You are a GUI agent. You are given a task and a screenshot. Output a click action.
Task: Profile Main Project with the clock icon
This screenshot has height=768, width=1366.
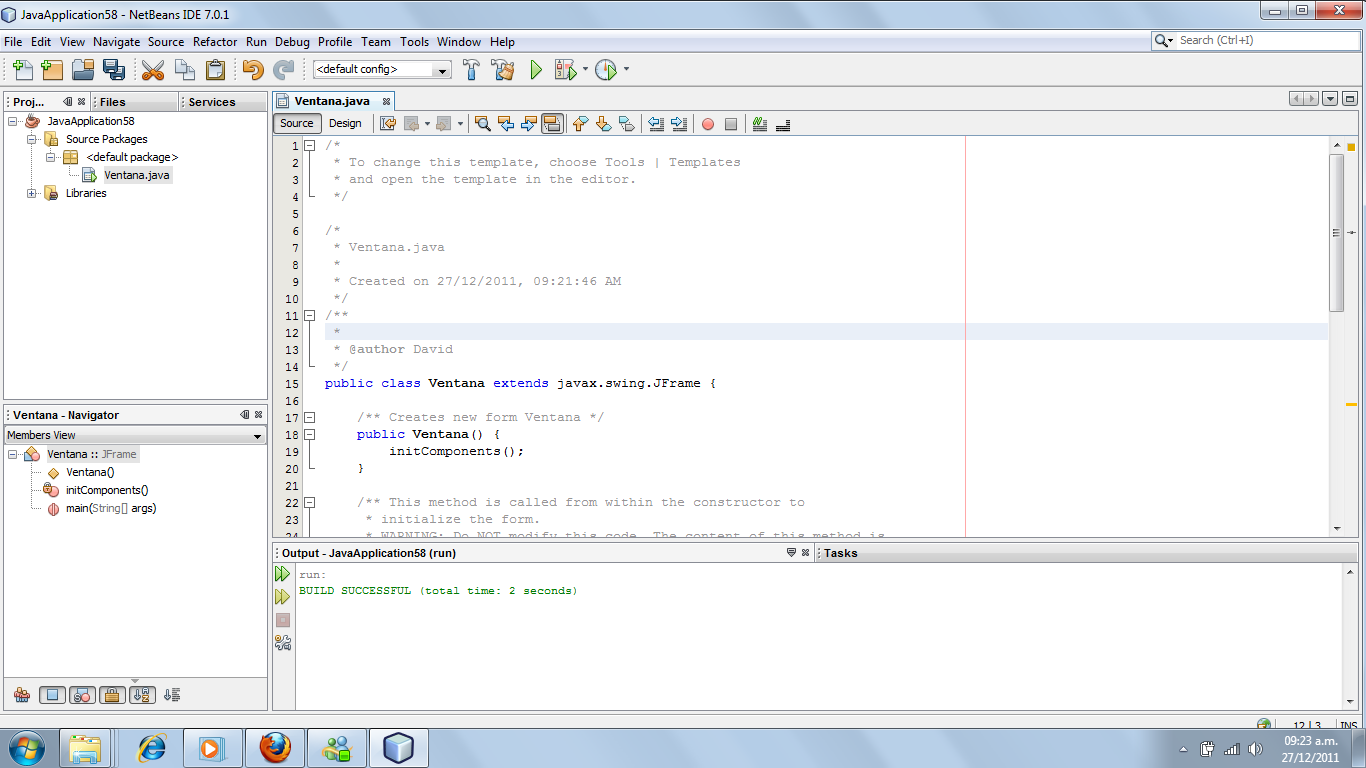click(x=606, y=70)
